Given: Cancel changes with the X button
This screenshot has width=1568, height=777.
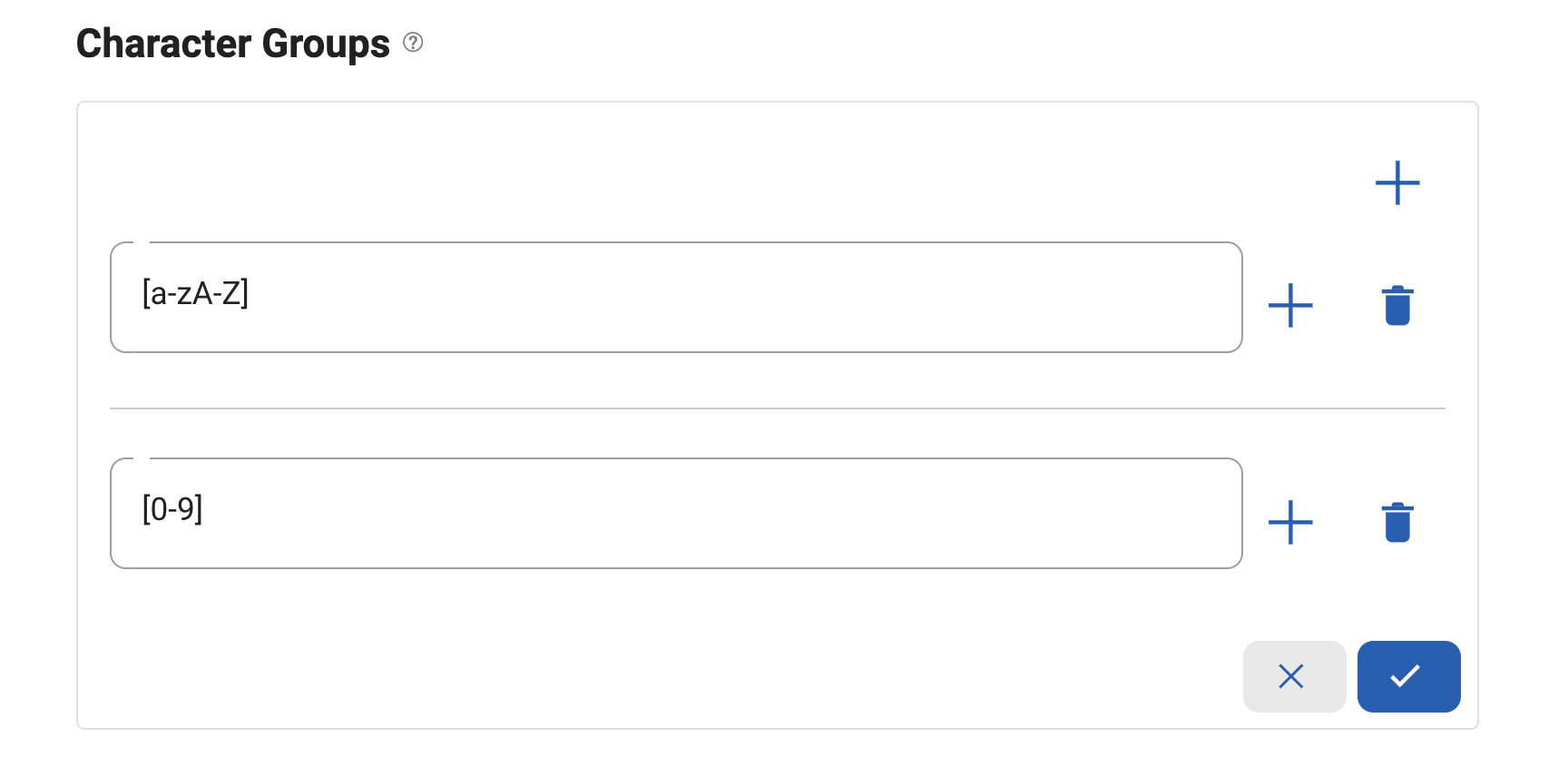Looking at the screenshot, I should (x=1294, y=676).
